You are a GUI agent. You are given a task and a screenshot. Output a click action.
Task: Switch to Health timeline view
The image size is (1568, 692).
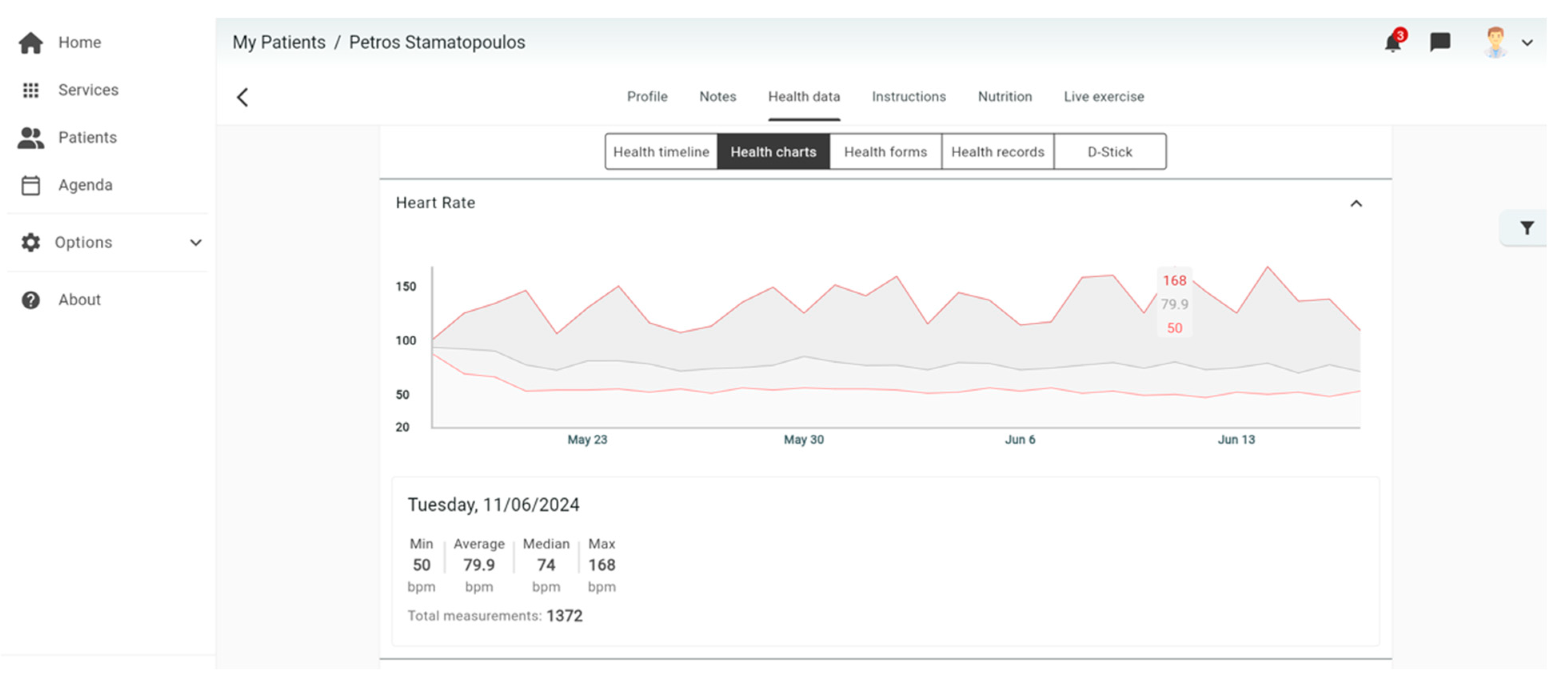661,152
